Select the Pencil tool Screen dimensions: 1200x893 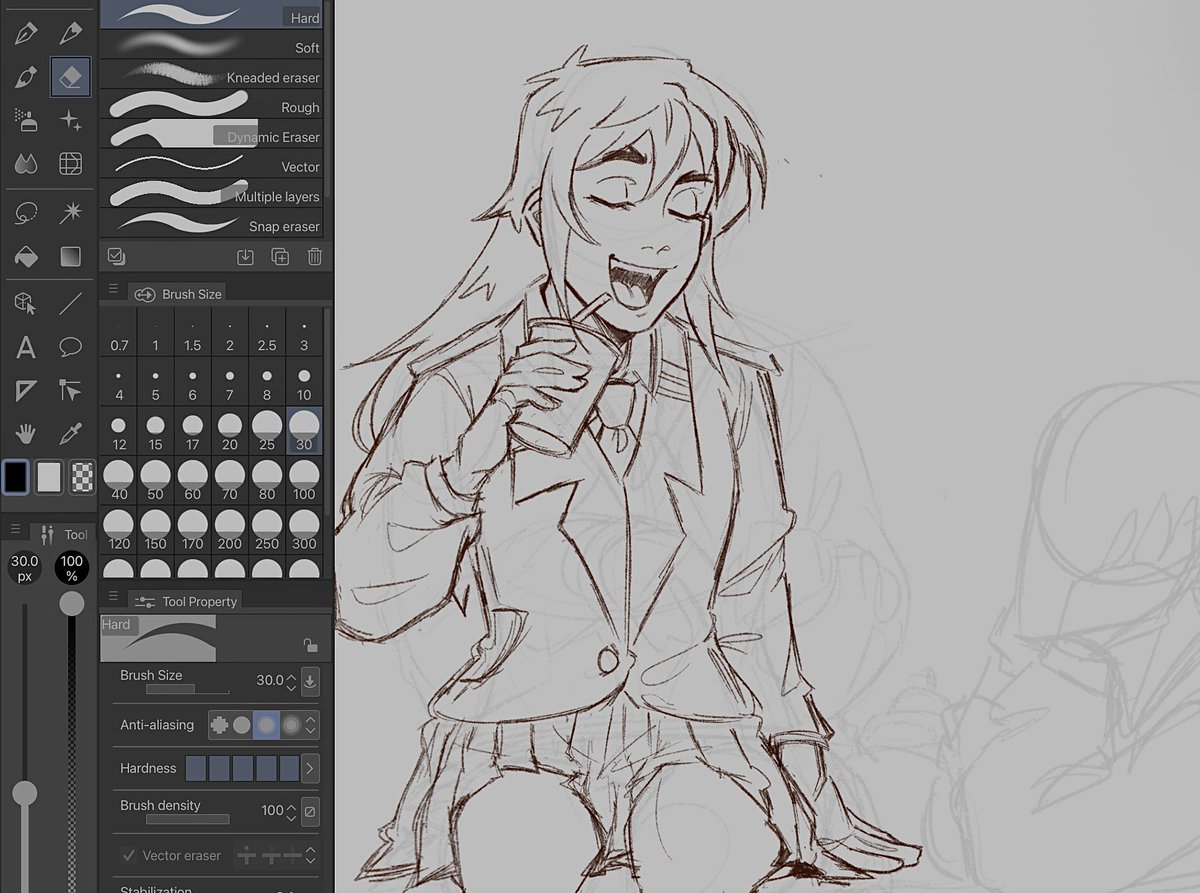click(x=70, y=33)
